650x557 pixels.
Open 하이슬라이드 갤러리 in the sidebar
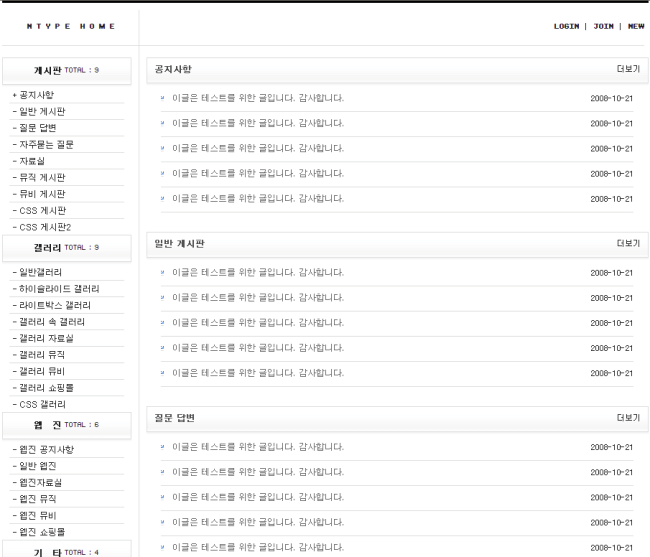tap(59, 289)
